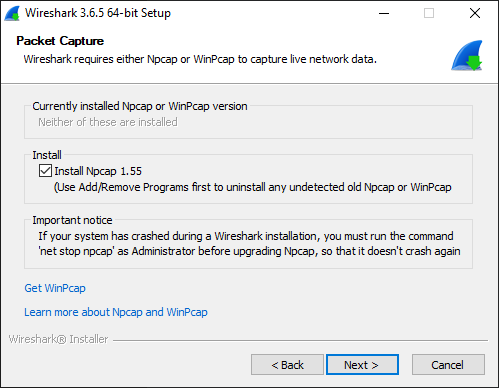Click the 'Packet Capture' page heading
Viewport: 499px width, 388px height.
click(x=60, y=41)
